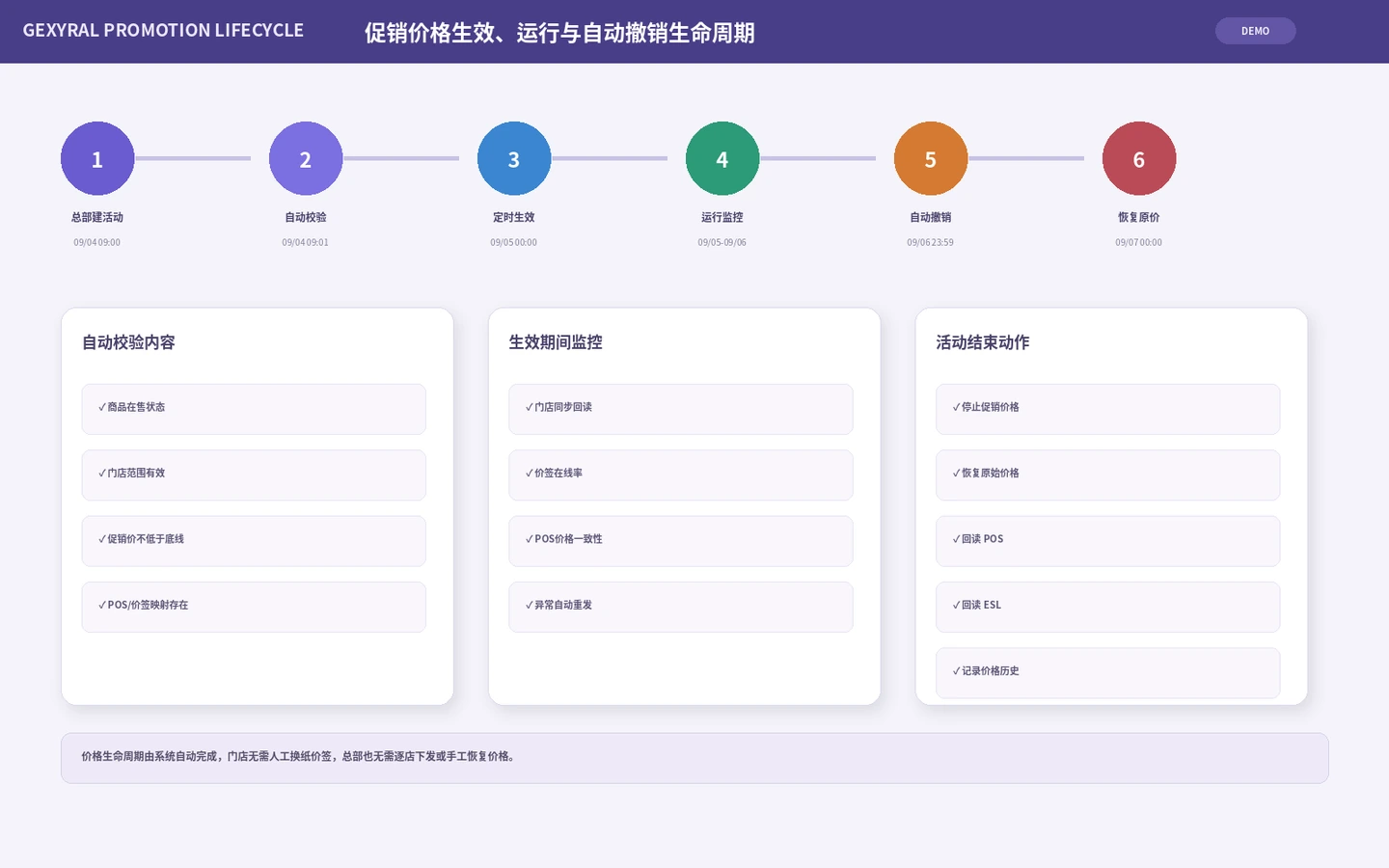Click the 09/04 09:00 timestamp
1389x868 pixels.
pyautogui.click(x=97, y=242)
